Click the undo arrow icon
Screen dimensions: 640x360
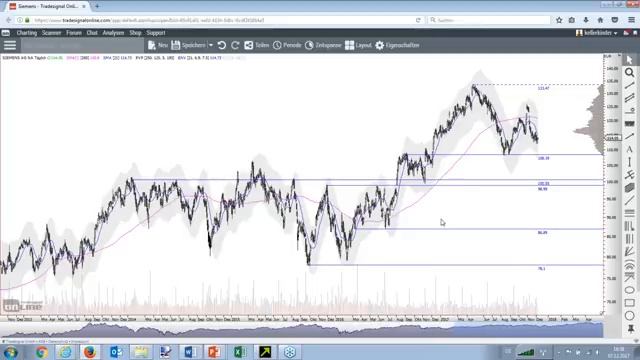[x=222, y=45]
